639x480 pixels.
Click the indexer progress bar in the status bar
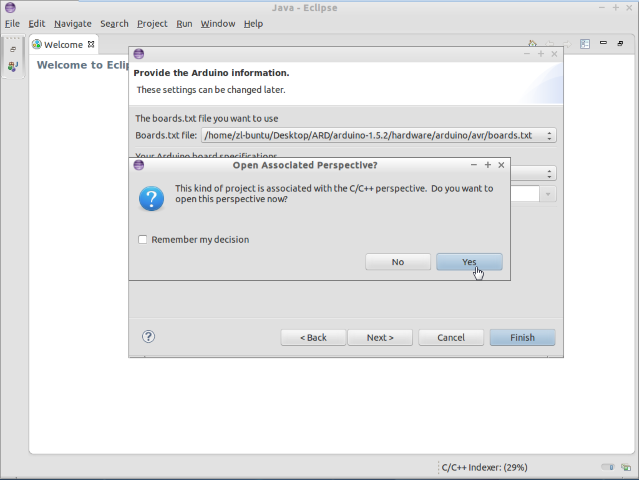click(x=608, y=467)
